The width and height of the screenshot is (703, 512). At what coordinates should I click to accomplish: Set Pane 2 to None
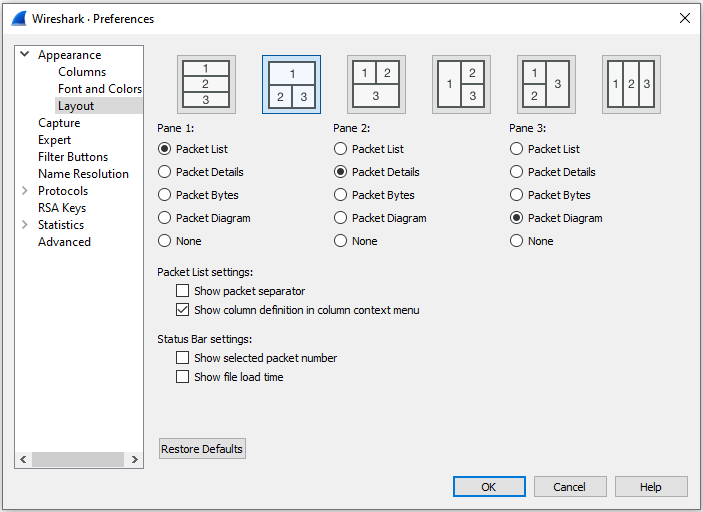tap(356, 241)
